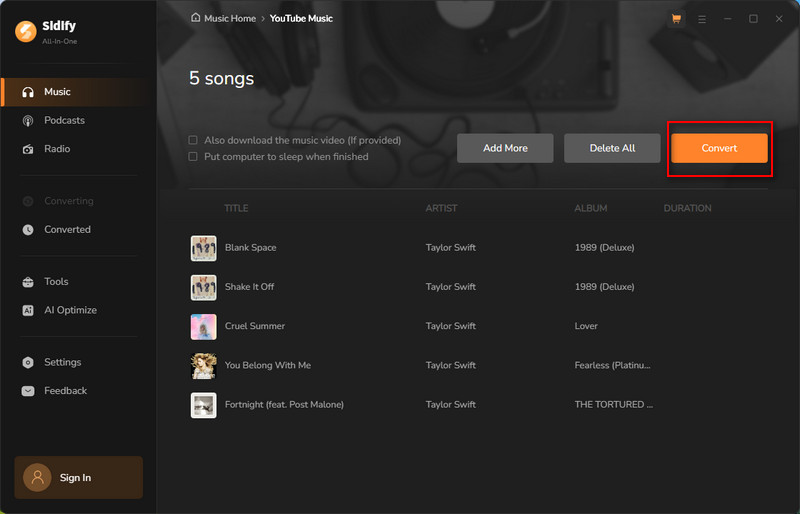
Task: Open the Tools toolbox icon
Action: [x=28, y=282]
